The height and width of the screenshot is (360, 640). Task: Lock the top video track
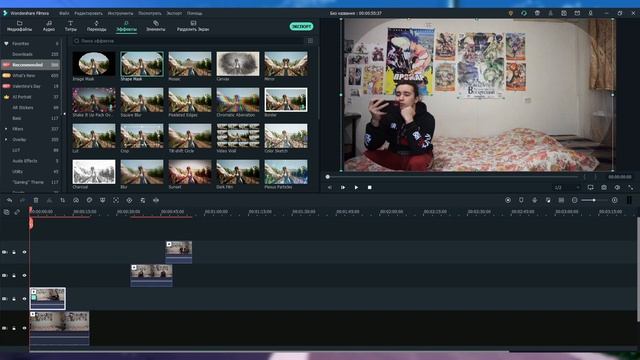click(x=14, y=252)
